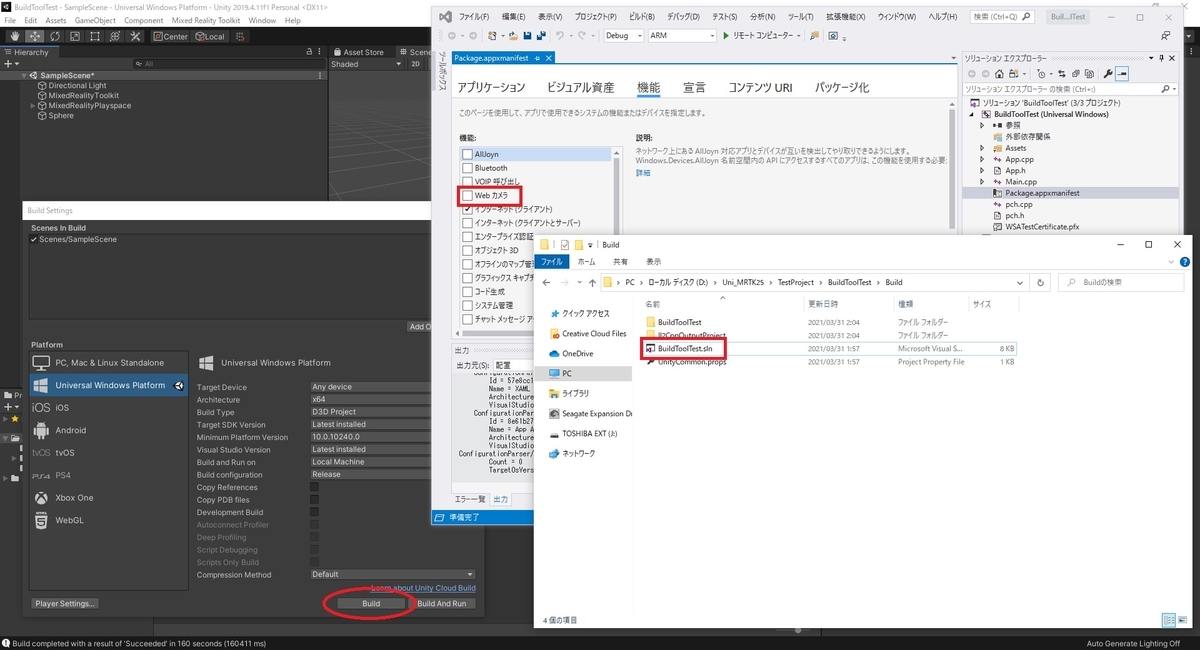Click Explorer back navigation arrow

[x=547, y=283]
